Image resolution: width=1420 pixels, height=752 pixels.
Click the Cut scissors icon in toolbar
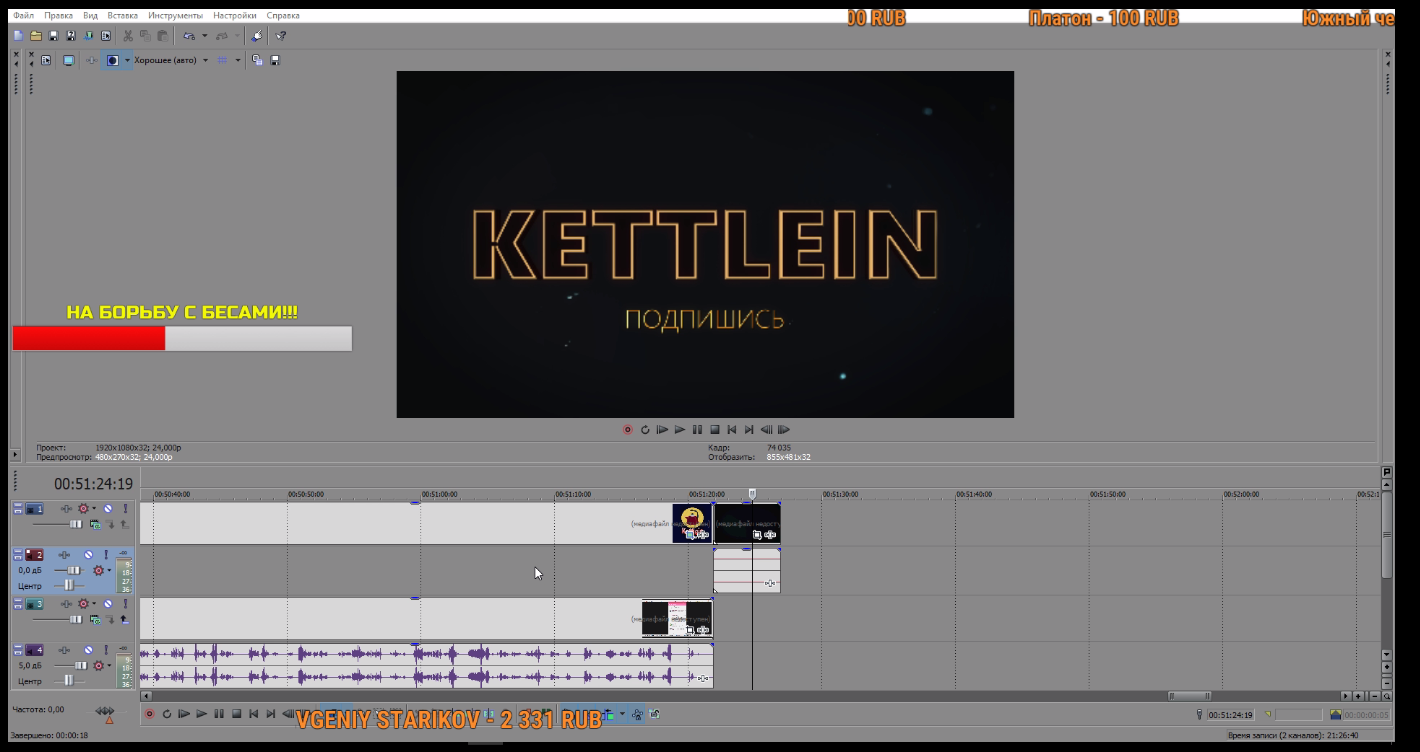point(128,36)
